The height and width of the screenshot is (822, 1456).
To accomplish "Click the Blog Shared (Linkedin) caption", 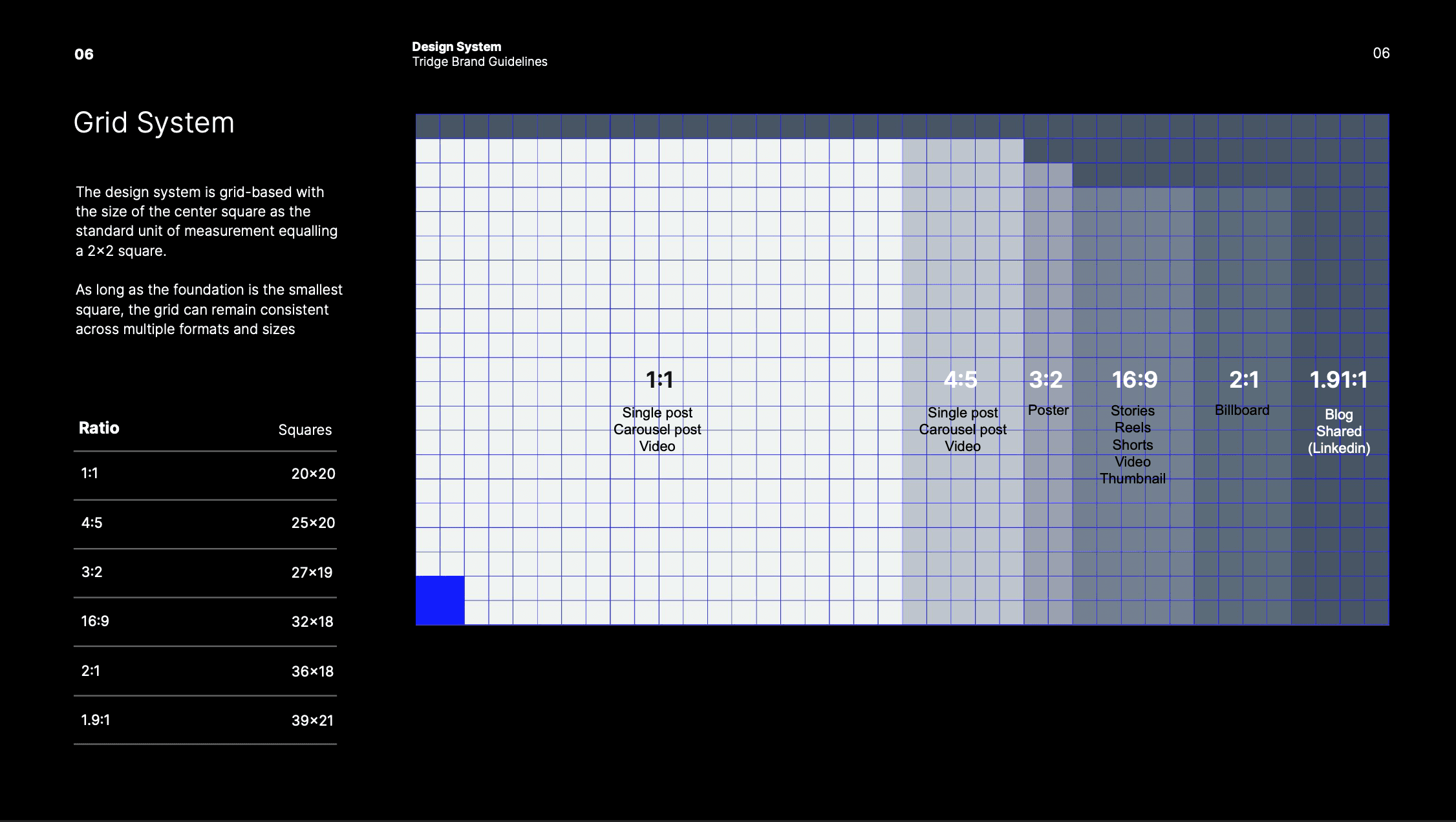I will coord(1339,431).
